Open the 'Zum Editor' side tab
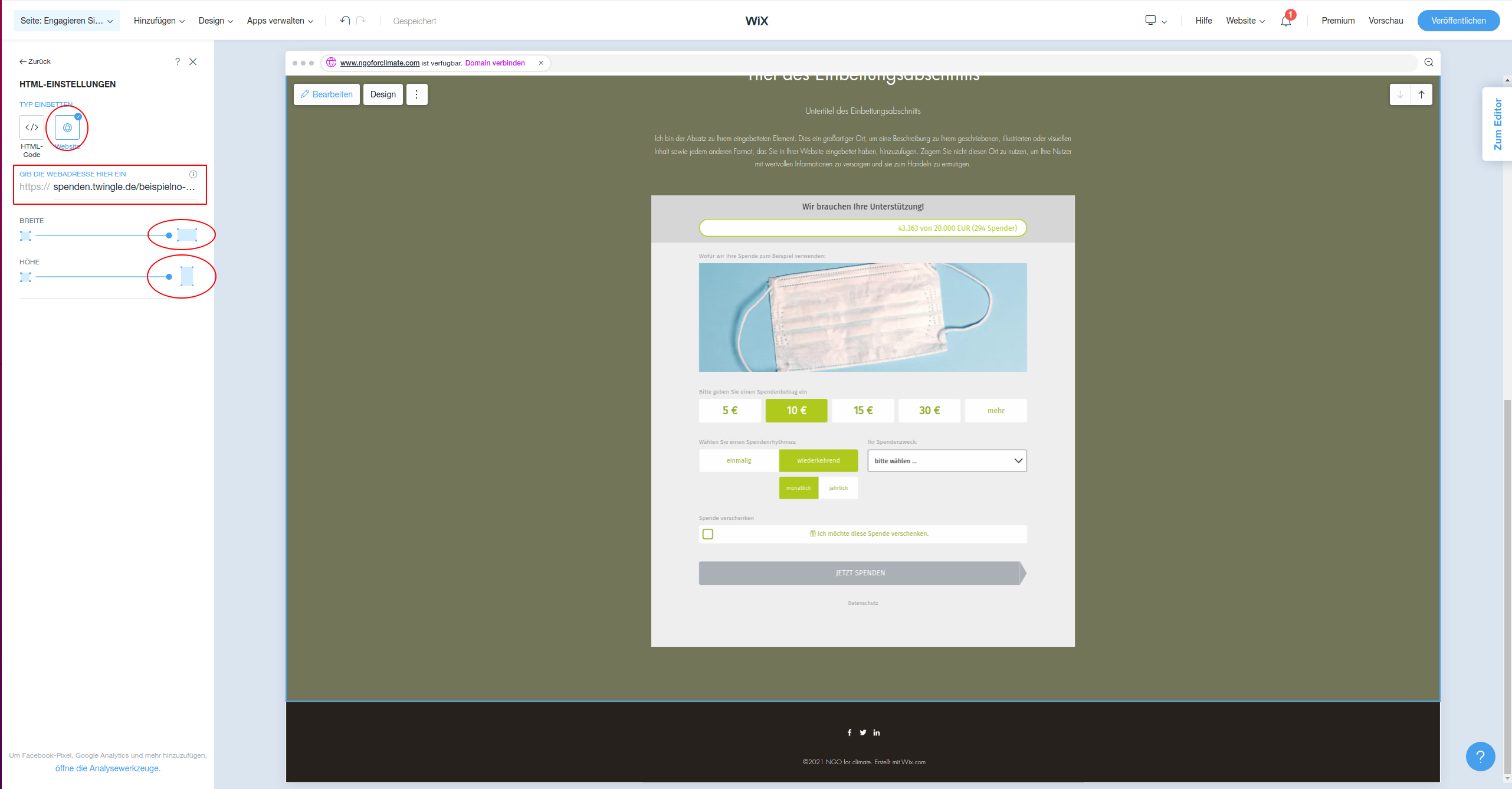 coord(1497,125)
